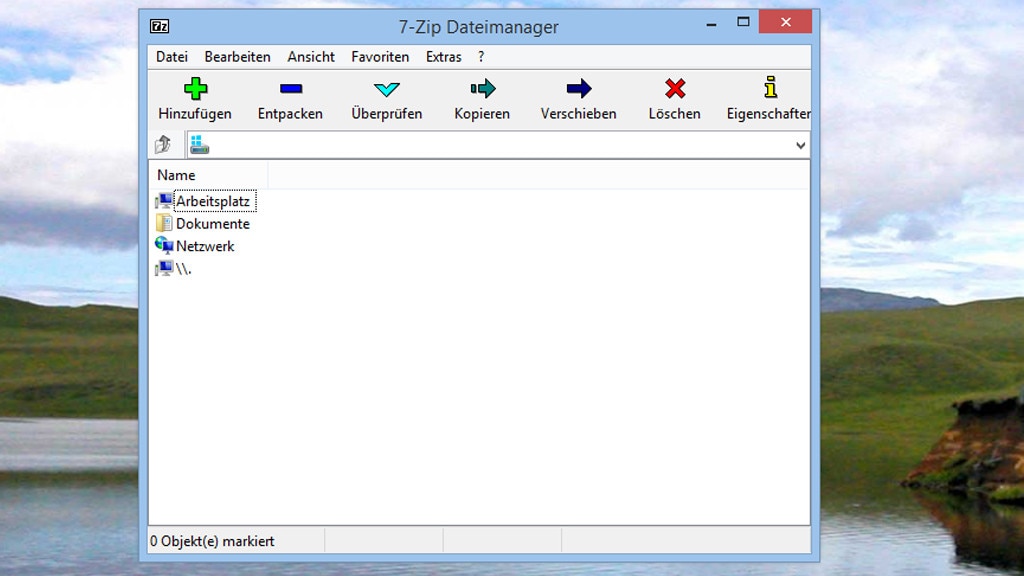
Task: Close the 7-Zip Dateimanager window
Action: 786,22
